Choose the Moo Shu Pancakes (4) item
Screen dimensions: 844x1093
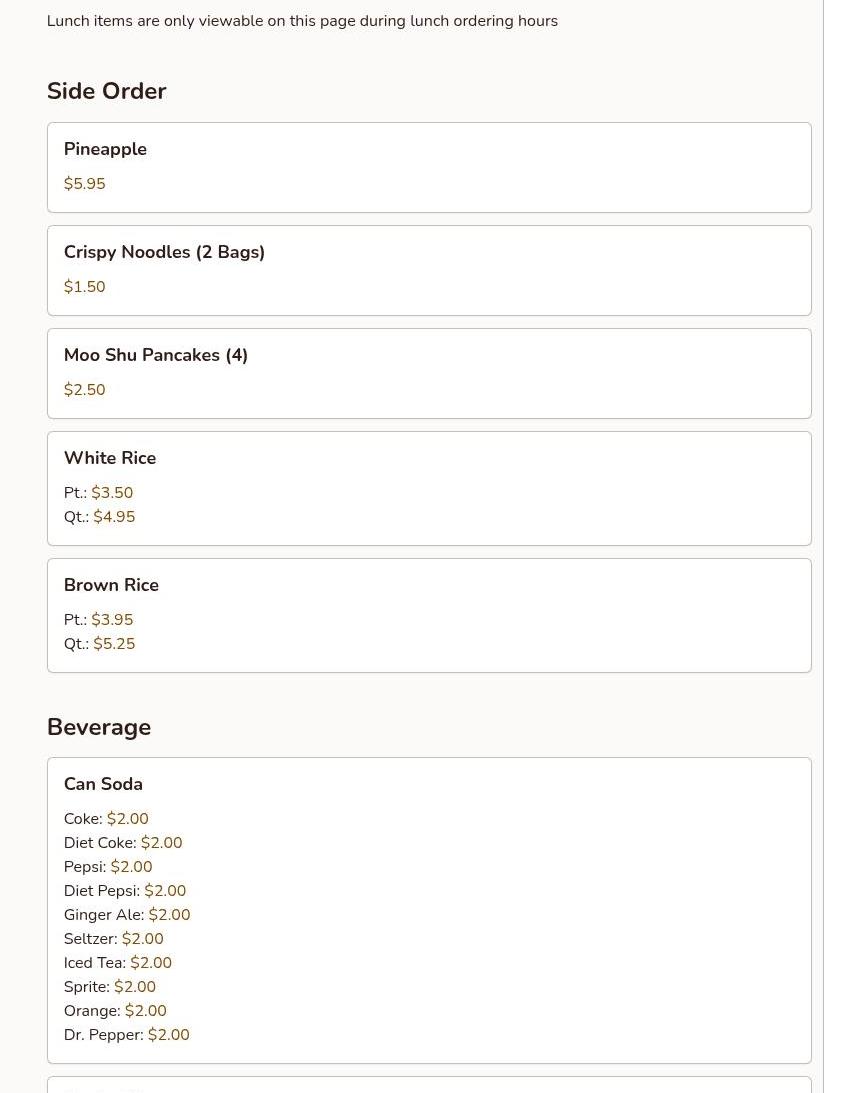155,355
